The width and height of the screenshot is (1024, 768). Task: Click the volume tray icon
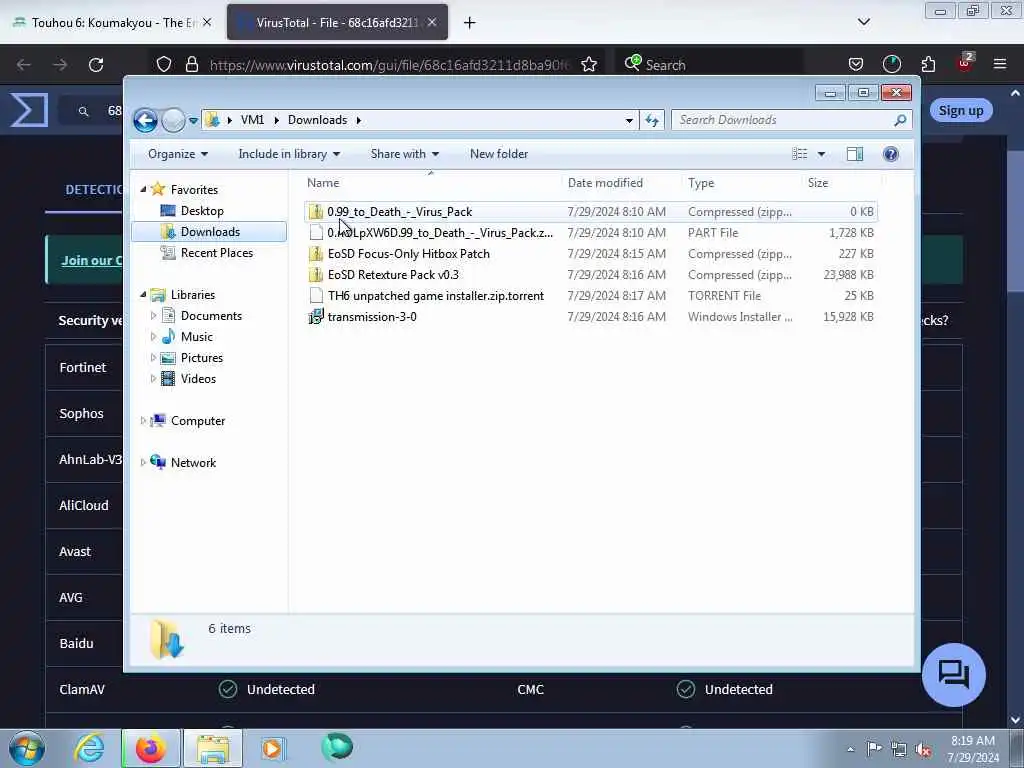tap(923, 749)
